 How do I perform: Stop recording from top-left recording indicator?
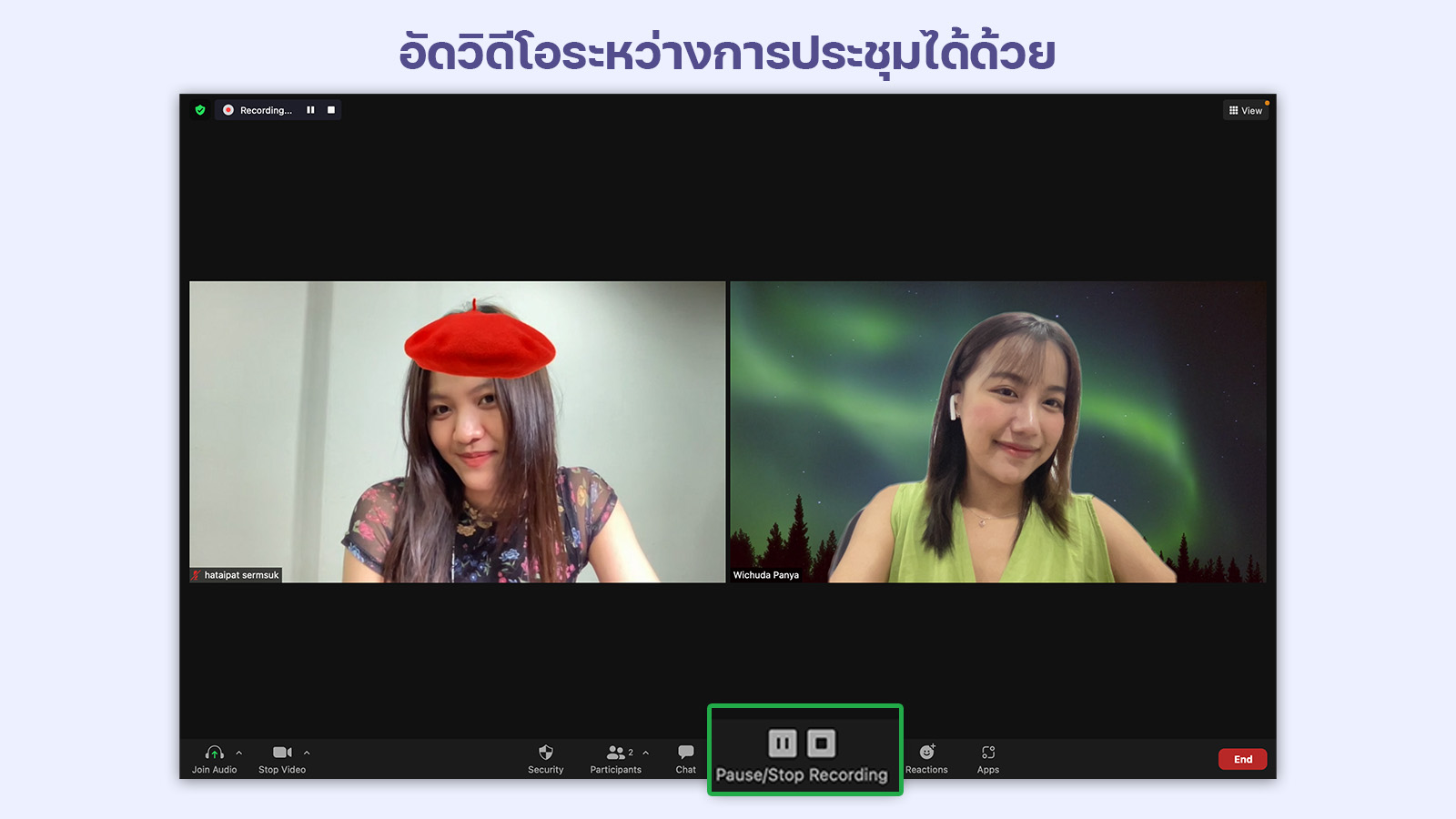click(331, 110)
